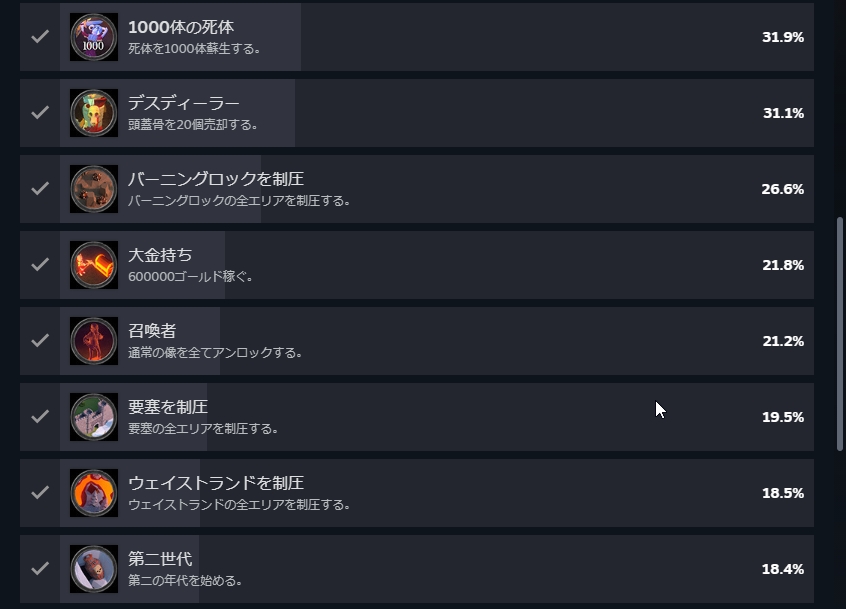Viewport: 846px width, 609px height.
Task: Click the 要塞を制圧 achievement icon
Action: coord(93,417)
